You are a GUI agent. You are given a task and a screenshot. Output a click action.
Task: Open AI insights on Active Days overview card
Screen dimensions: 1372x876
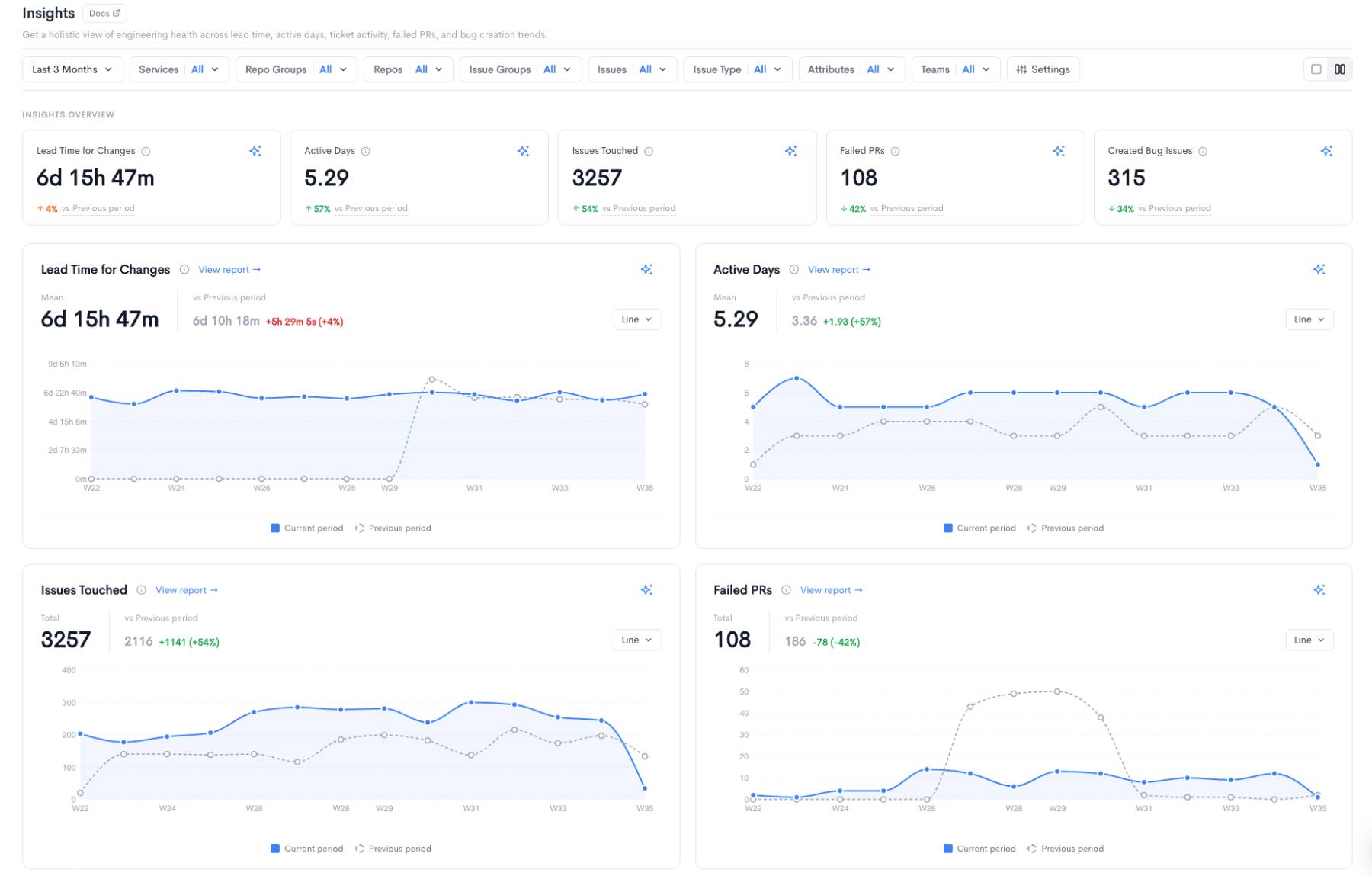523,151
